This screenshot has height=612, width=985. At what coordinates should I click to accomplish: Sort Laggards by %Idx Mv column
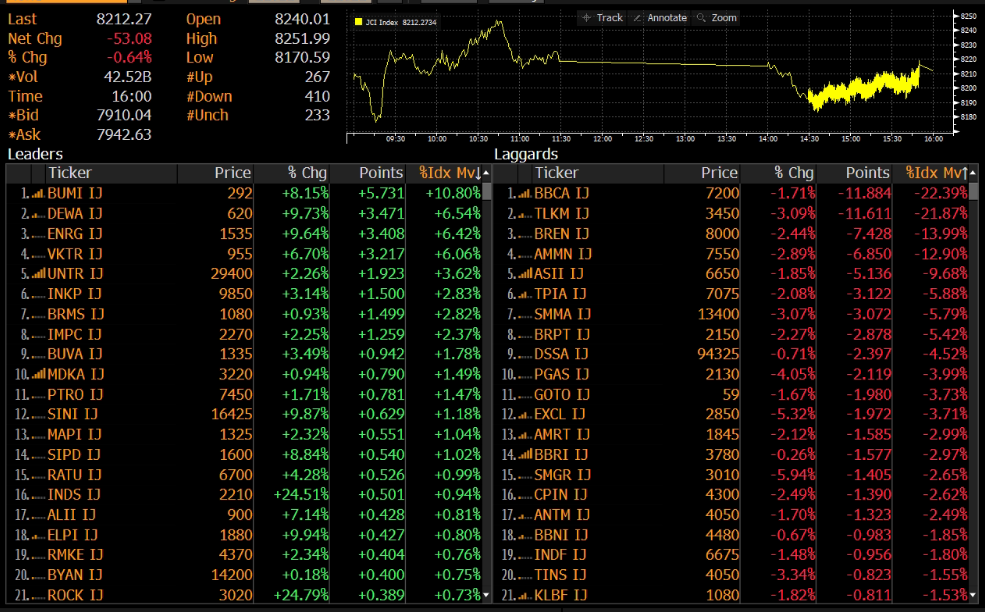[x=931, y=173]
